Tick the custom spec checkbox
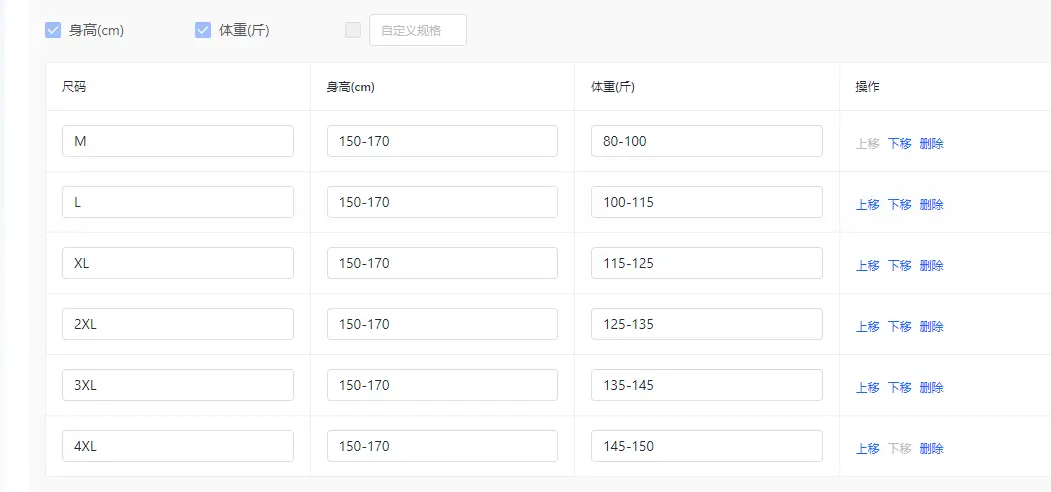Screen dimensions: 1051x492 tap(353, 30)
